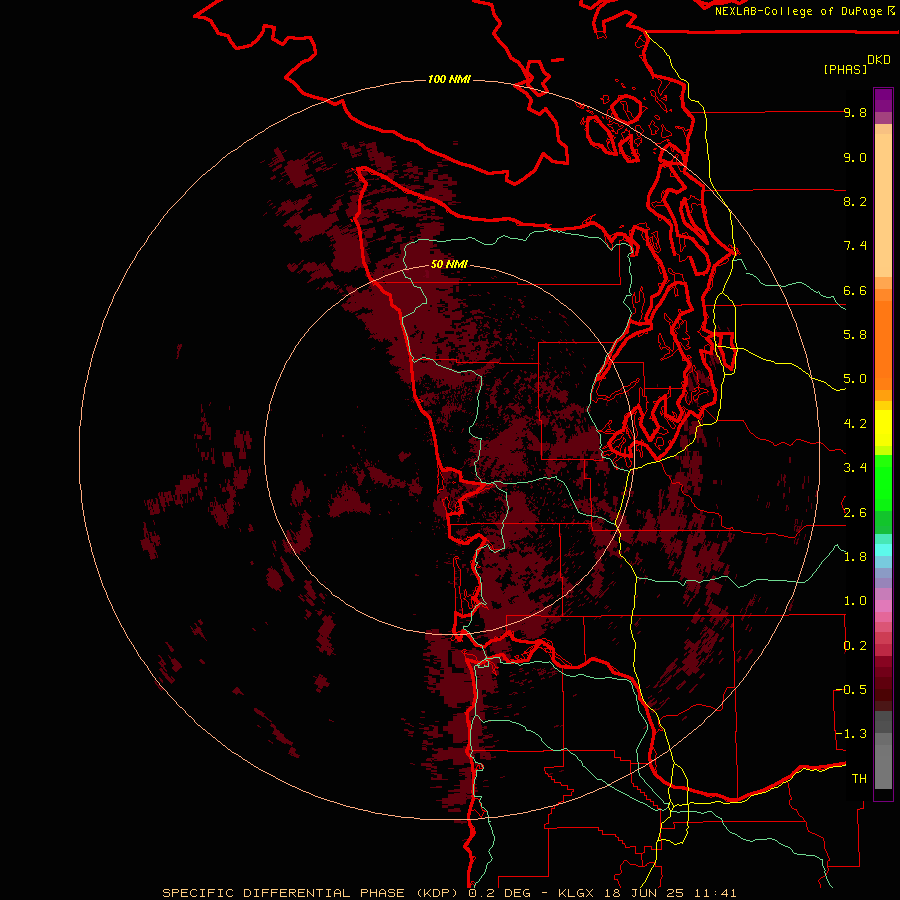The height and width of the screenshot is (900, 900).
Task: Click the -0.5 scale value
Action: pyautogui.click(x=851, y=690)
